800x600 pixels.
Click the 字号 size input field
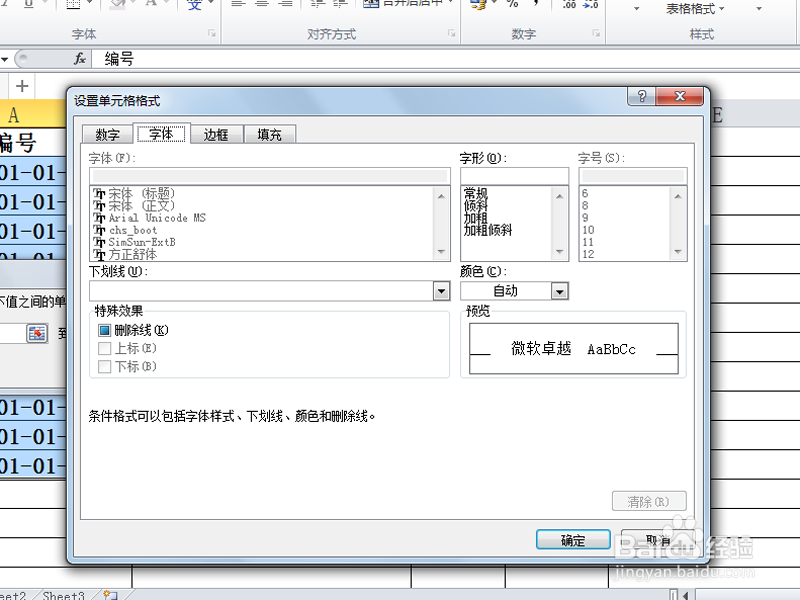(x=633, y=176)
